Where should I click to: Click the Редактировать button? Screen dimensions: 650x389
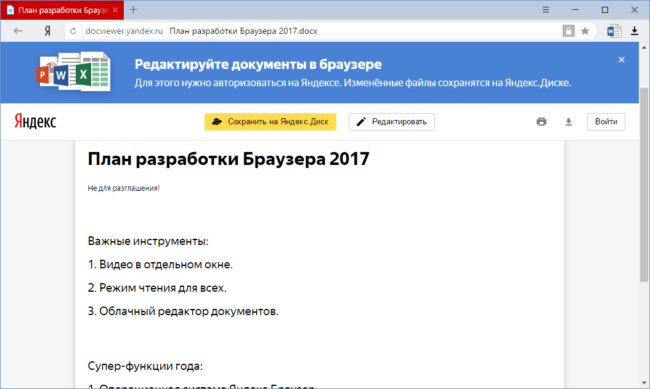392,122
